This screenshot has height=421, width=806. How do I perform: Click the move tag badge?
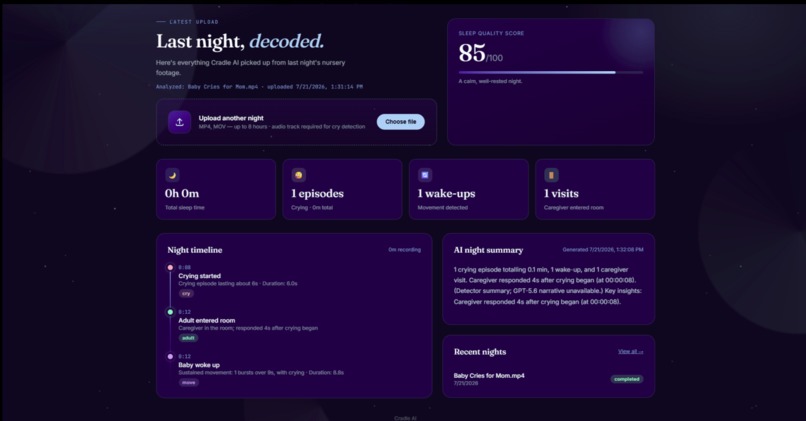(189, 382)
